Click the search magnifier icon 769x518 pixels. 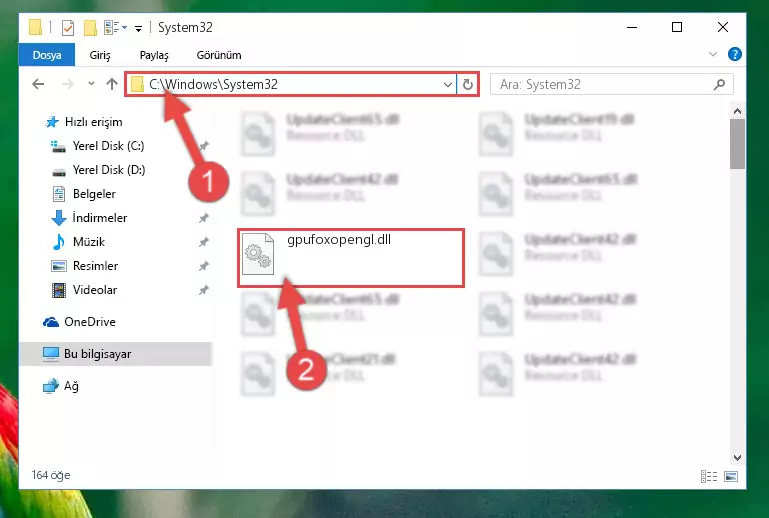pyautogui.click(x=719, y=84)
